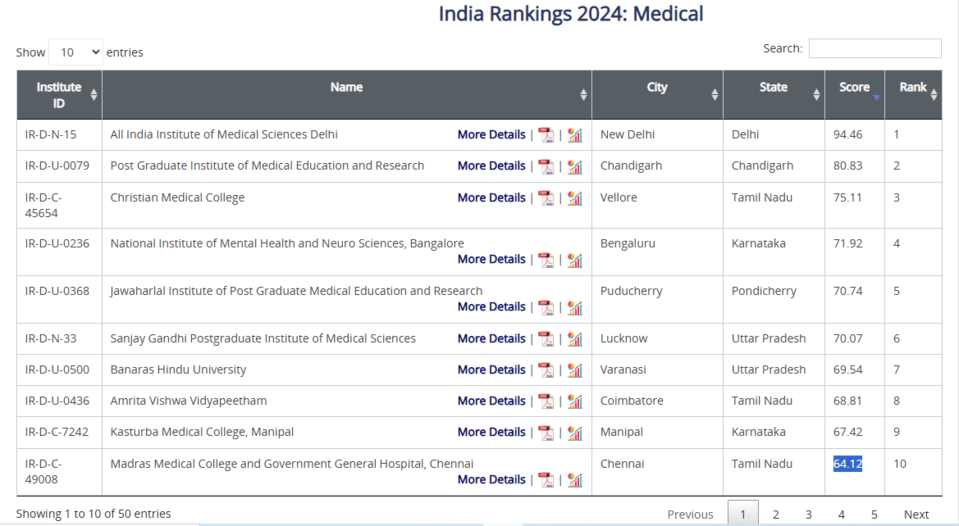This screenshot has height=526, width=959.
Task: Go to pagination page 3
Action: pyautogui.click(x=809, y=514)
